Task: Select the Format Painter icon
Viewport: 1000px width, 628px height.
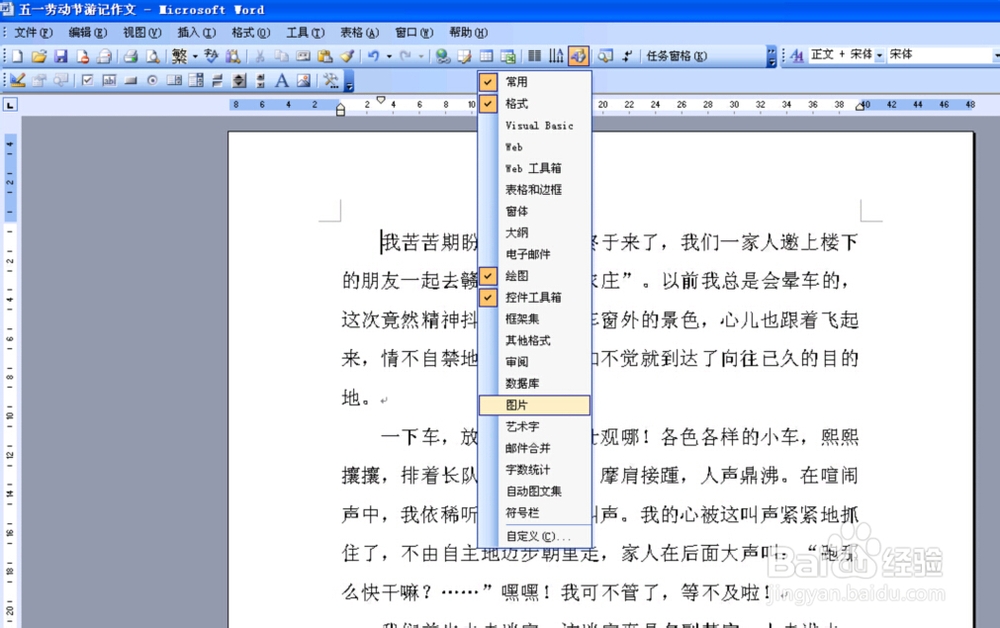Action: (347, 56)
